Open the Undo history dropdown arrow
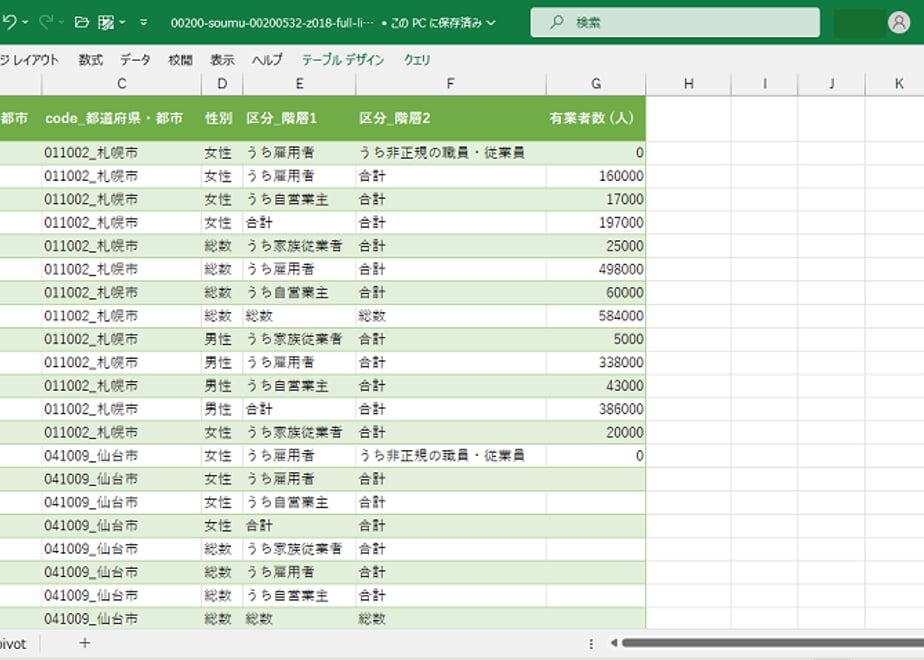The width and height of the screenshot is (924, 660). coord(24,22)
